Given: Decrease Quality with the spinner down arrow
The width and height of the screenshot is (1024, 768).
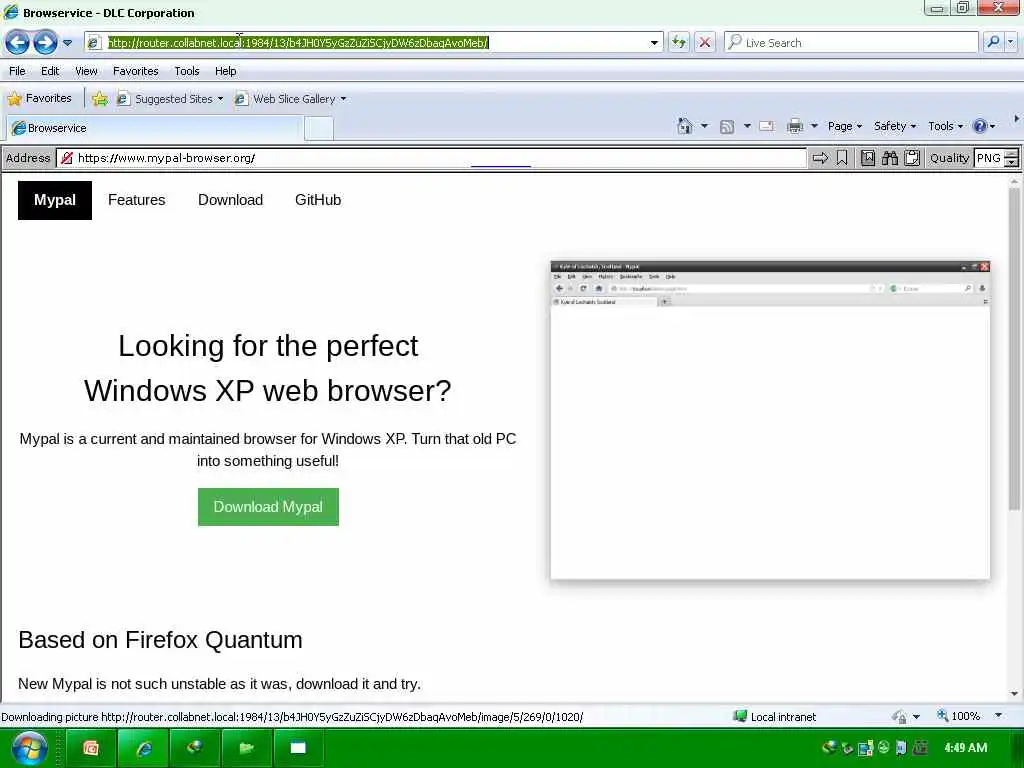Looking at the screenshot, I should coord(1011,162).
